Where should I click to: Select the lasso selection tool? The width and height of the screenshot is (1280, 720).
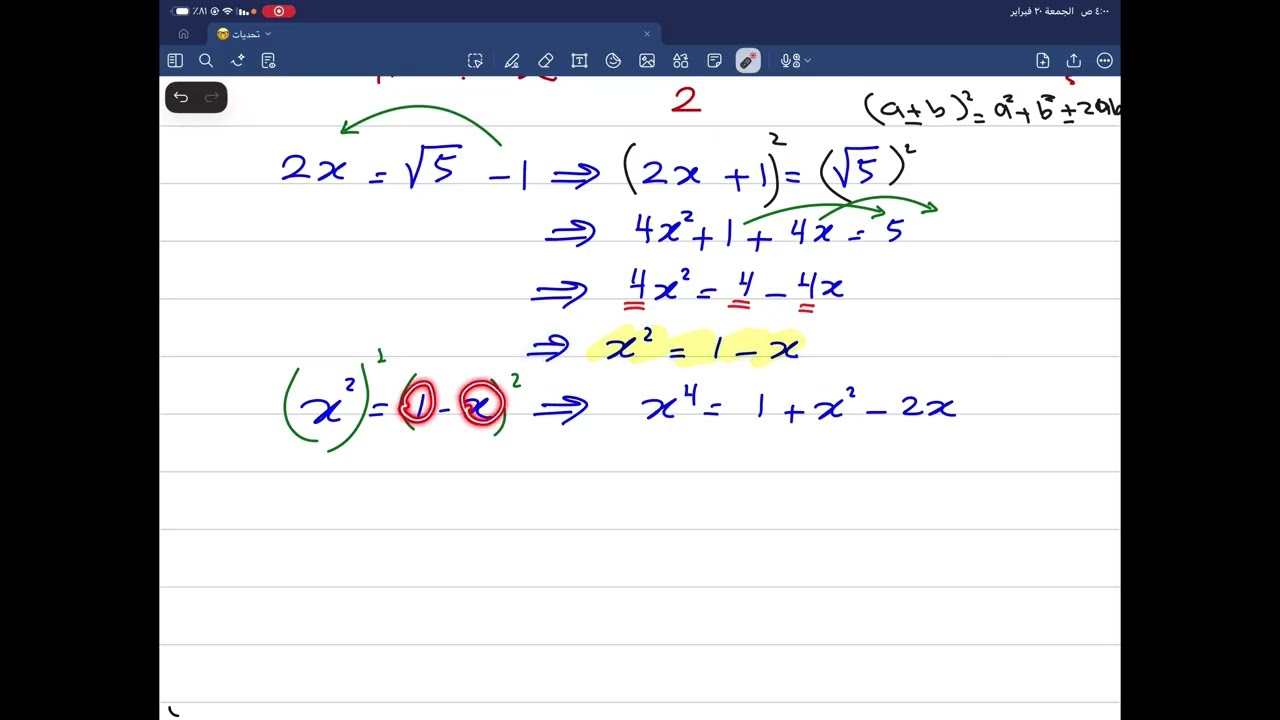click(475, 61)
